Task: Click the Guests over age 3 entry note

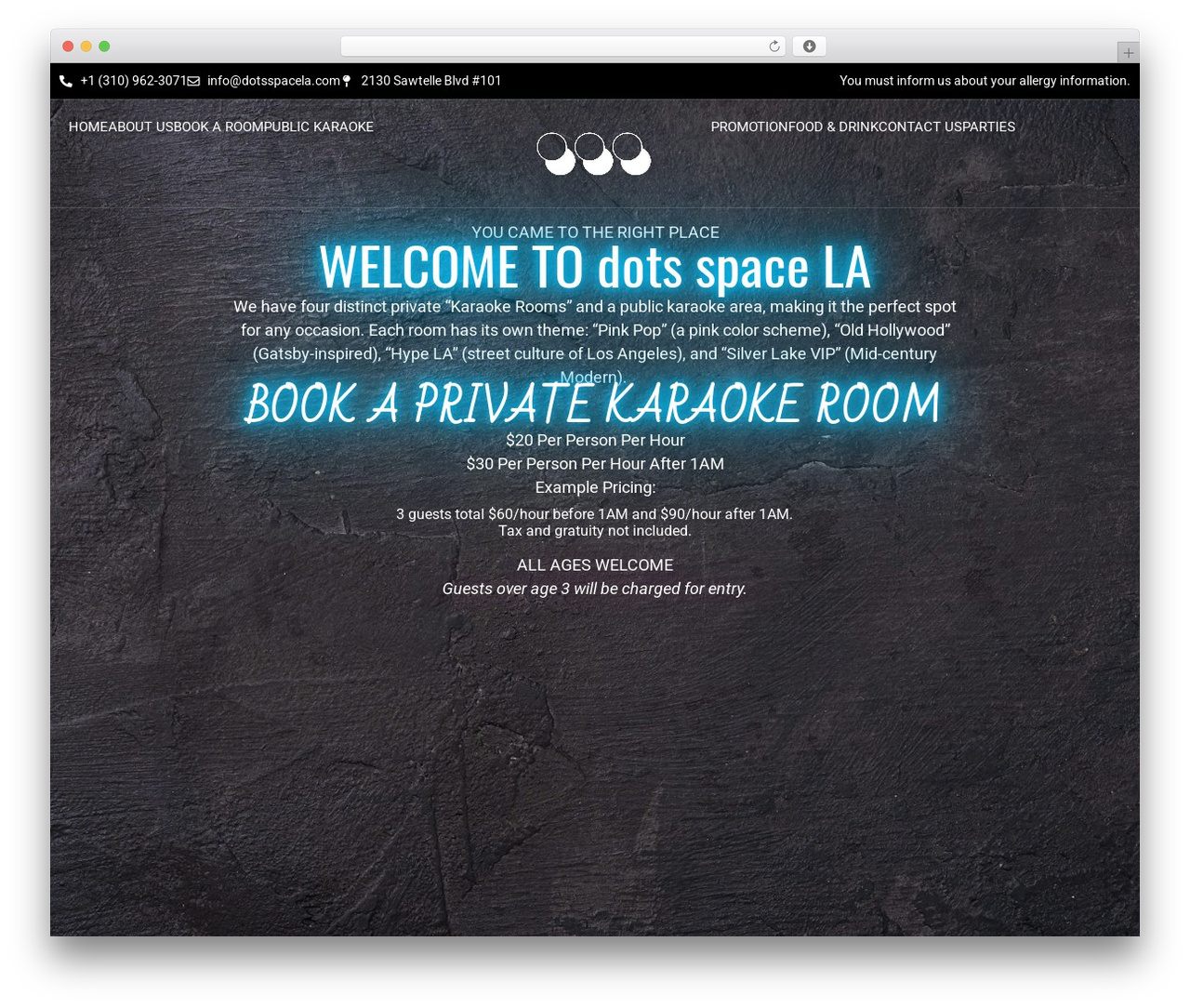Action: [595, 589]
